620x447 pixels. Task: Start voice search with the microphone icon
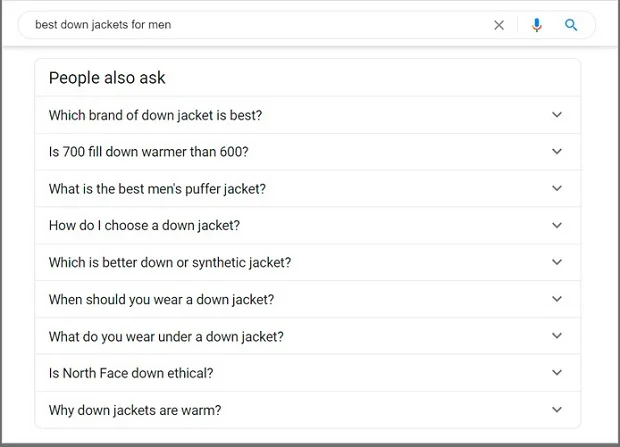537,25
